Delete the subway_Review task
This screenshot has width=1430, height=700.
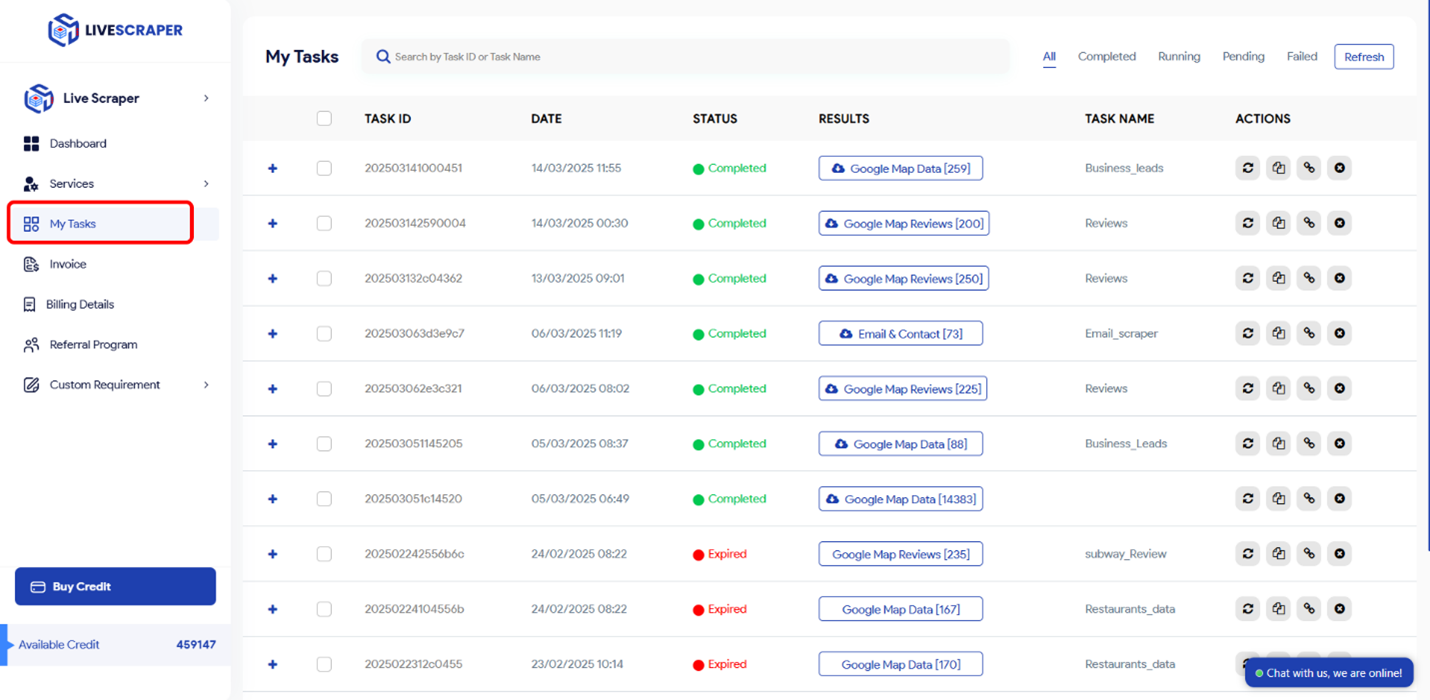pos(1340,553)
